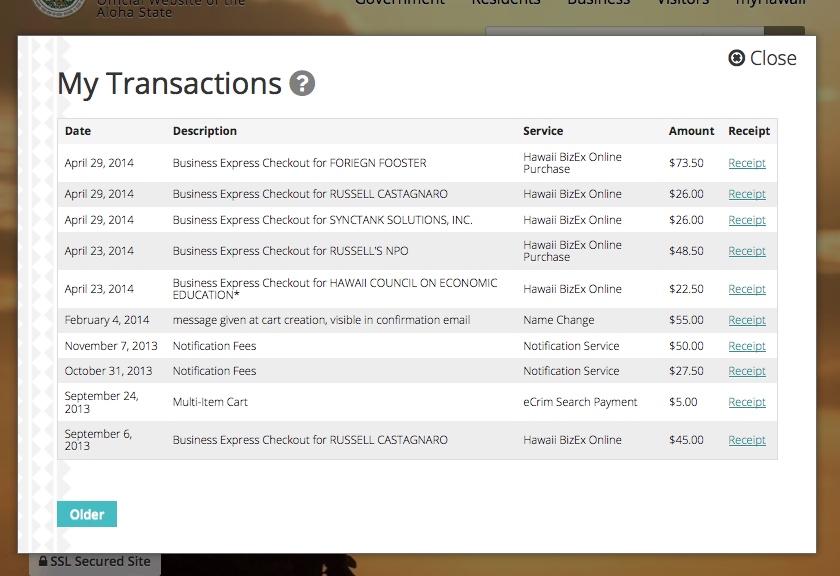
Task: Click the Multi-Item Cart description
Action: [x=210, y=402]
